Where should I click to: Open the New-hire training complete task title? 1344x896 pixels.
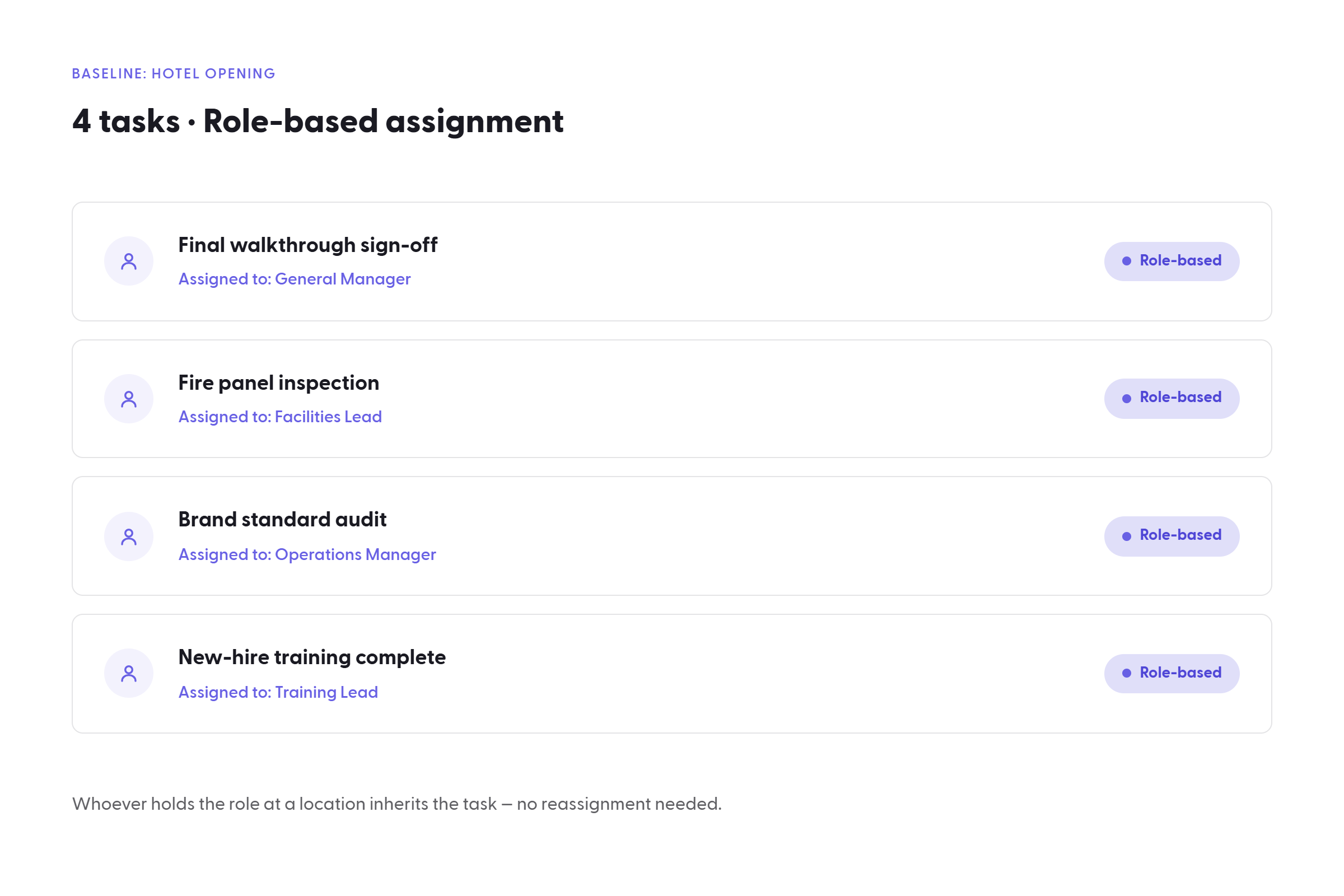tap(312, 657)
